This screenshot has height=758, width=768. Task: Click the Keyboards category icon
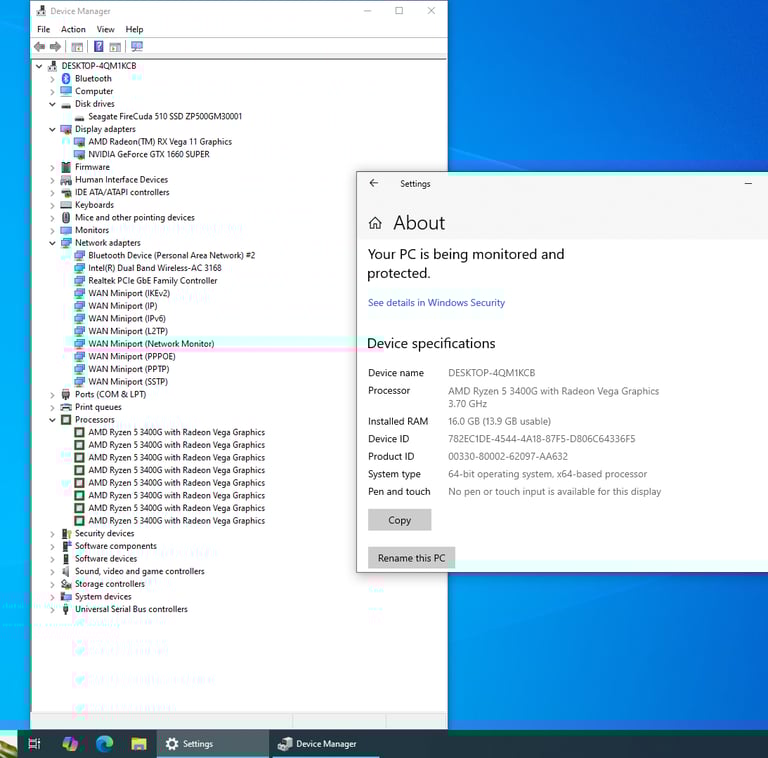click(66, 205)
